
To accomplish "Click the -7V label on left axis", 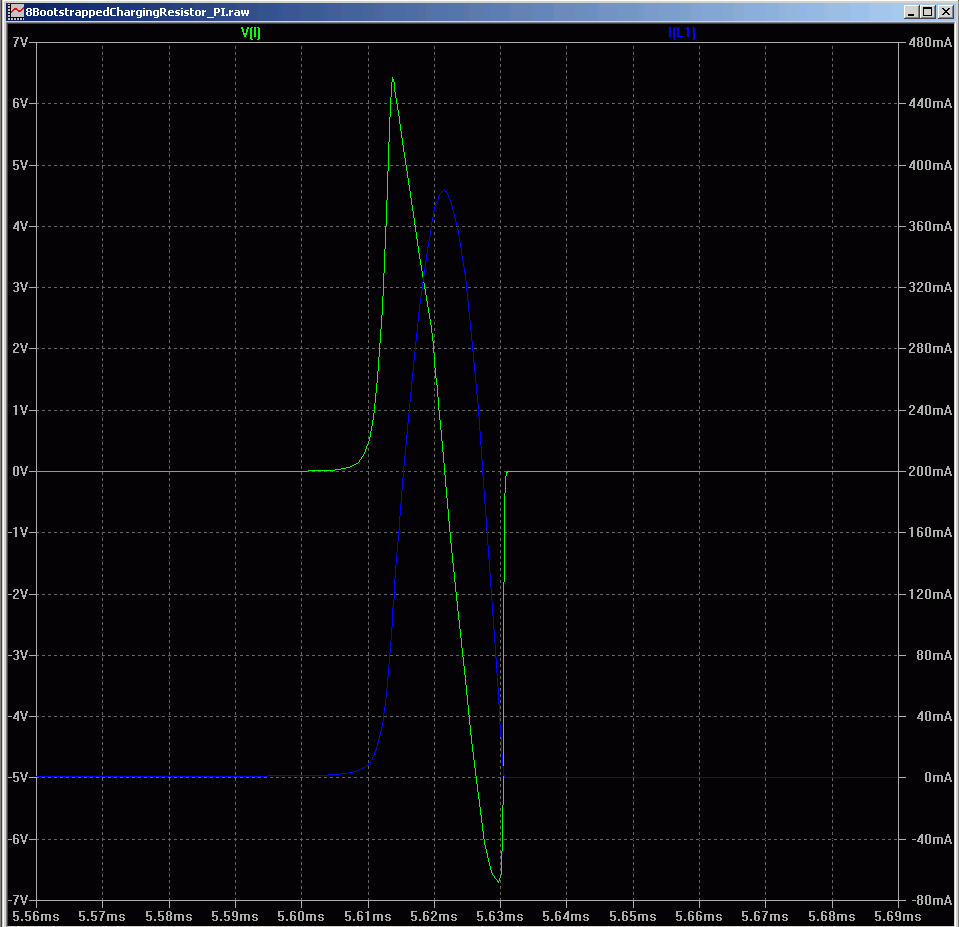I will point(19,900).
